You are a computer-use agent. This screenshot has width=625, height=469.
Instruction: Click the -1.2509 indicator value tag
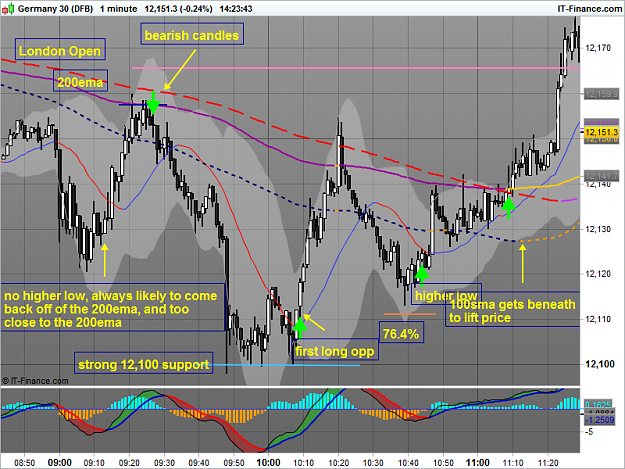click(x=601, y=420)
